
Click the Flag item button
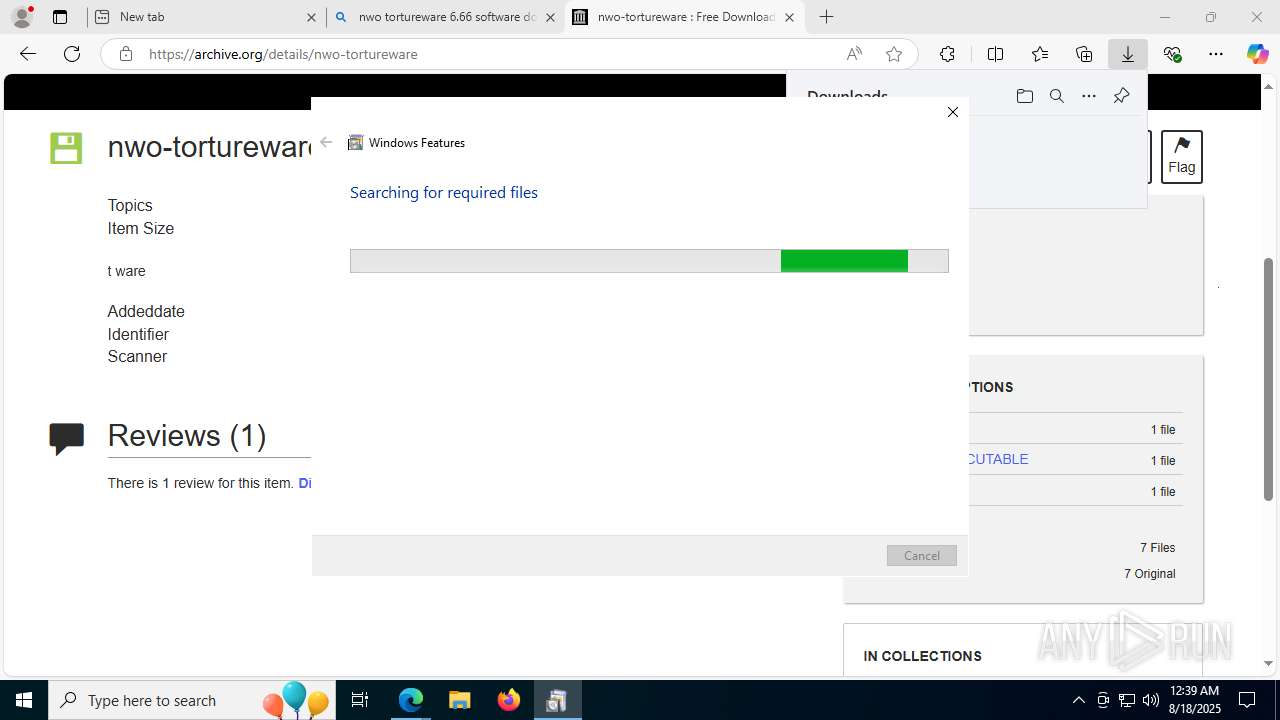(1181, 156)
